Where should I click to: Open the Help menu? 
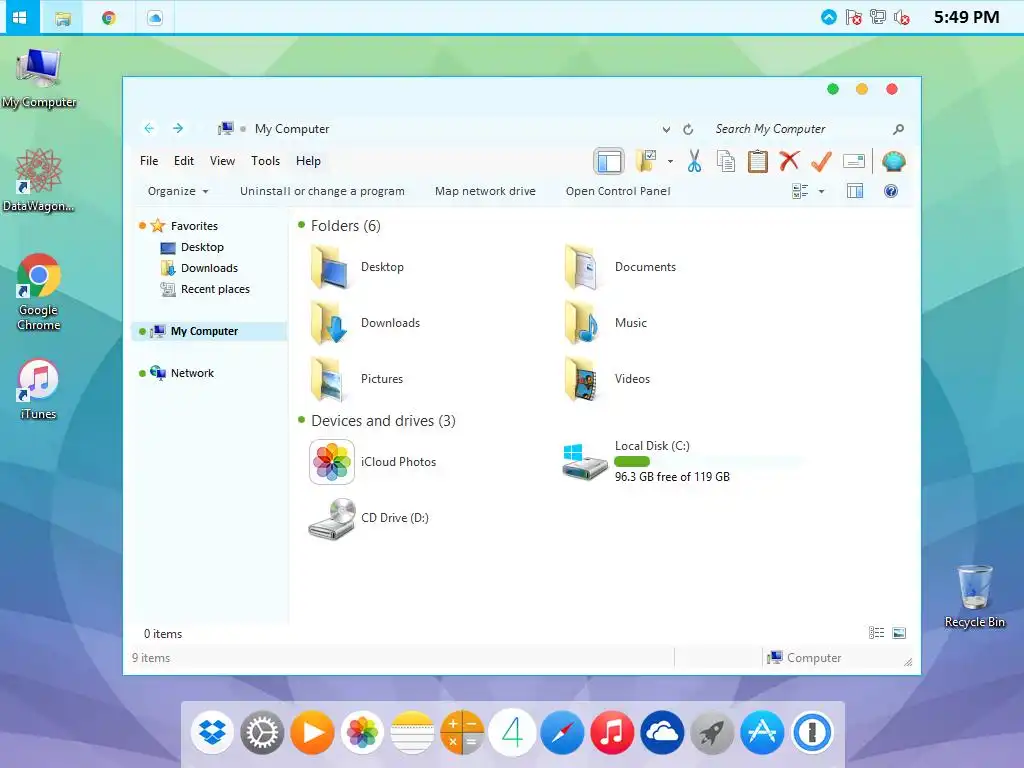pyautogui.click(x=308, y=161)
